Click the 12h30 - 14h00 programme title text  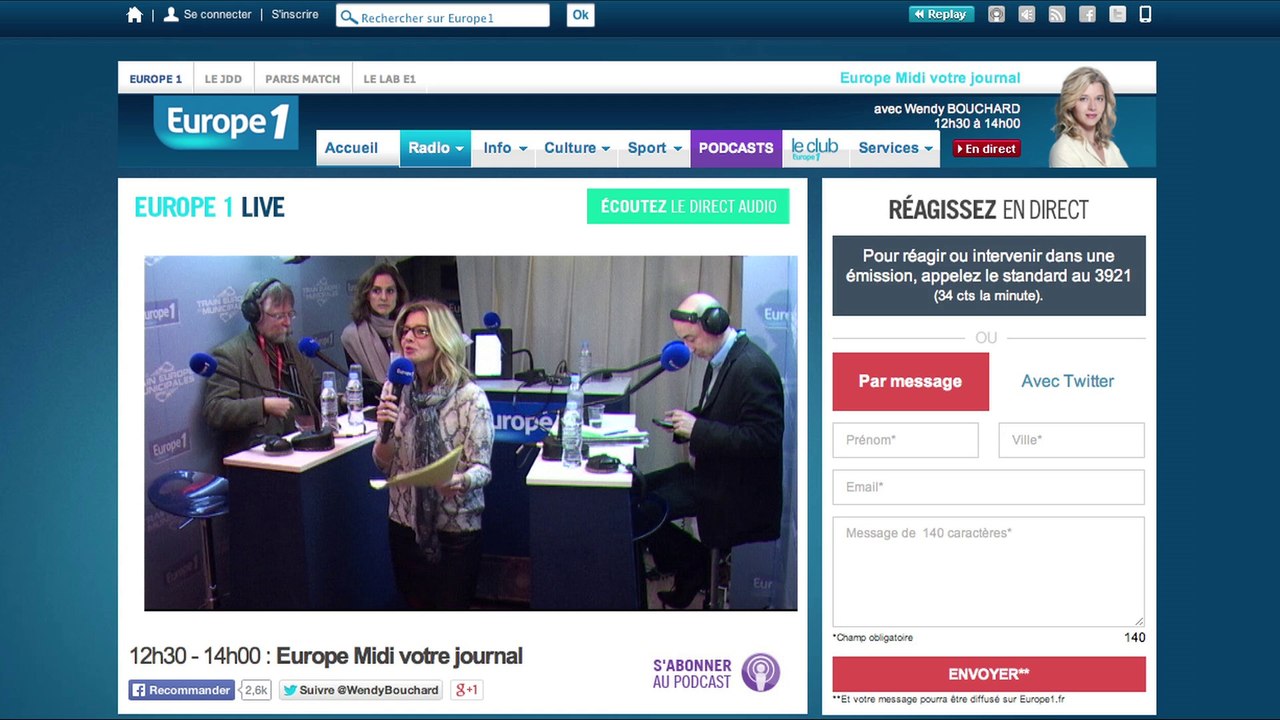(326, 656)
